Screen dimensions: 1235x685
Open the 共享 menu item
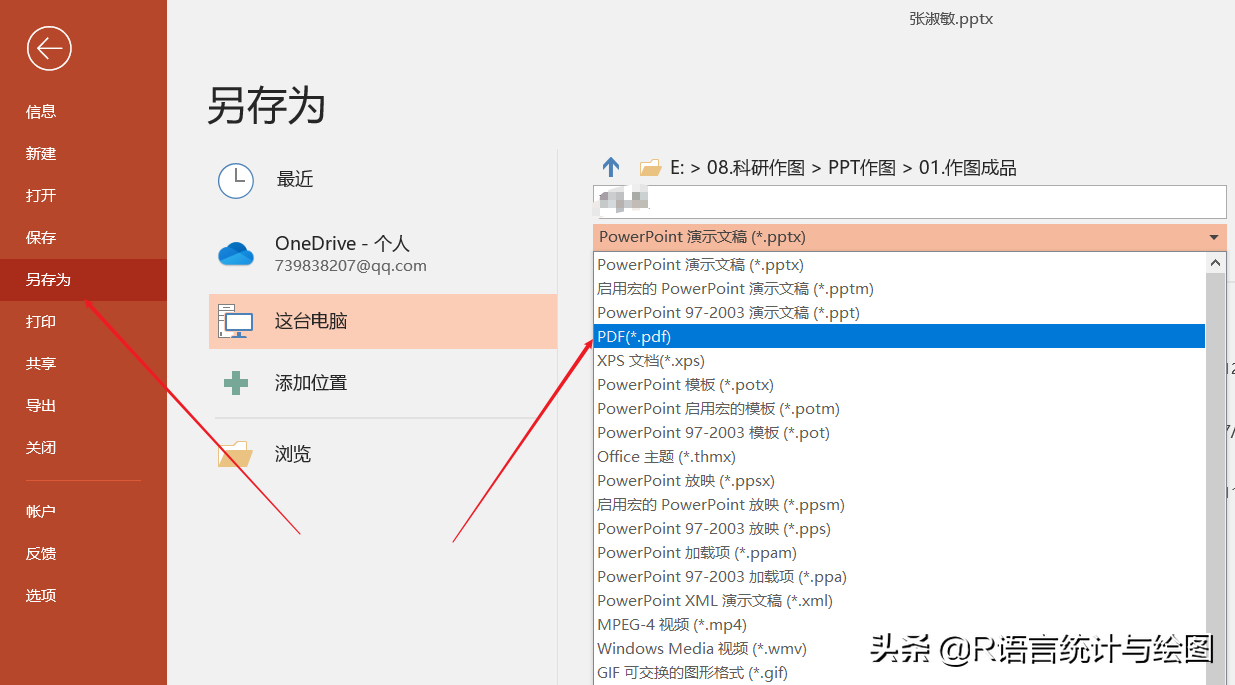[x=41, y=364]
